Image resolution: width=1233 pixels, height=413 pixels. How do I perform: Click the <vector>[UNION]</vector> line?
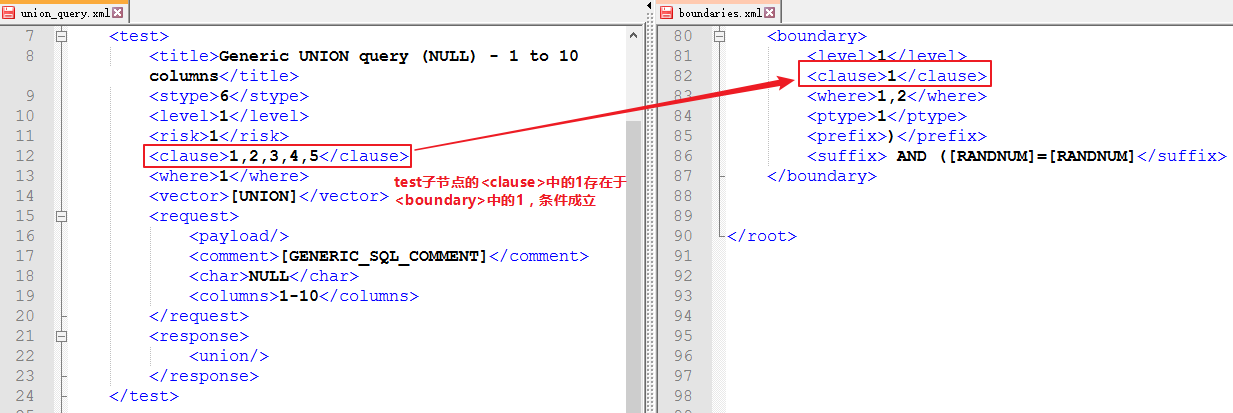[269, 196]
